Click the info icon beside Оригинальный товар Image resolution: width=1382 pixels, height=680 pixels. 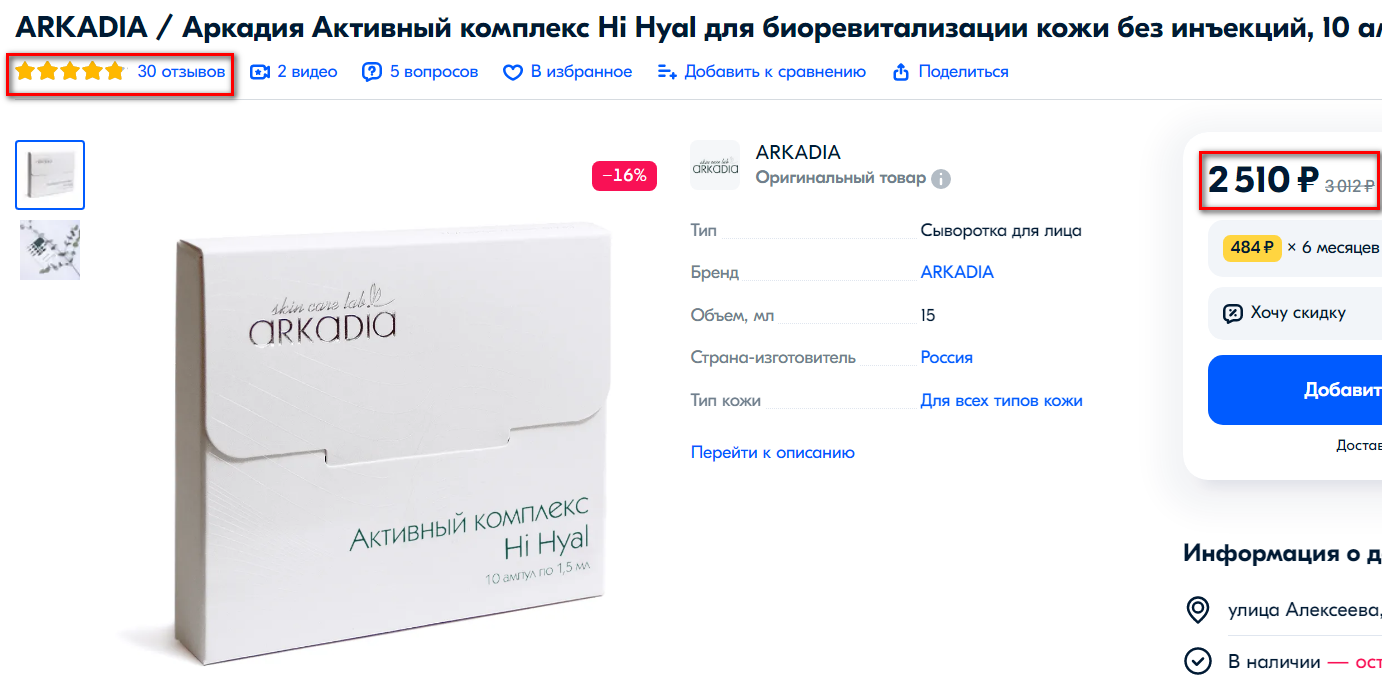(x=941, y=179)
